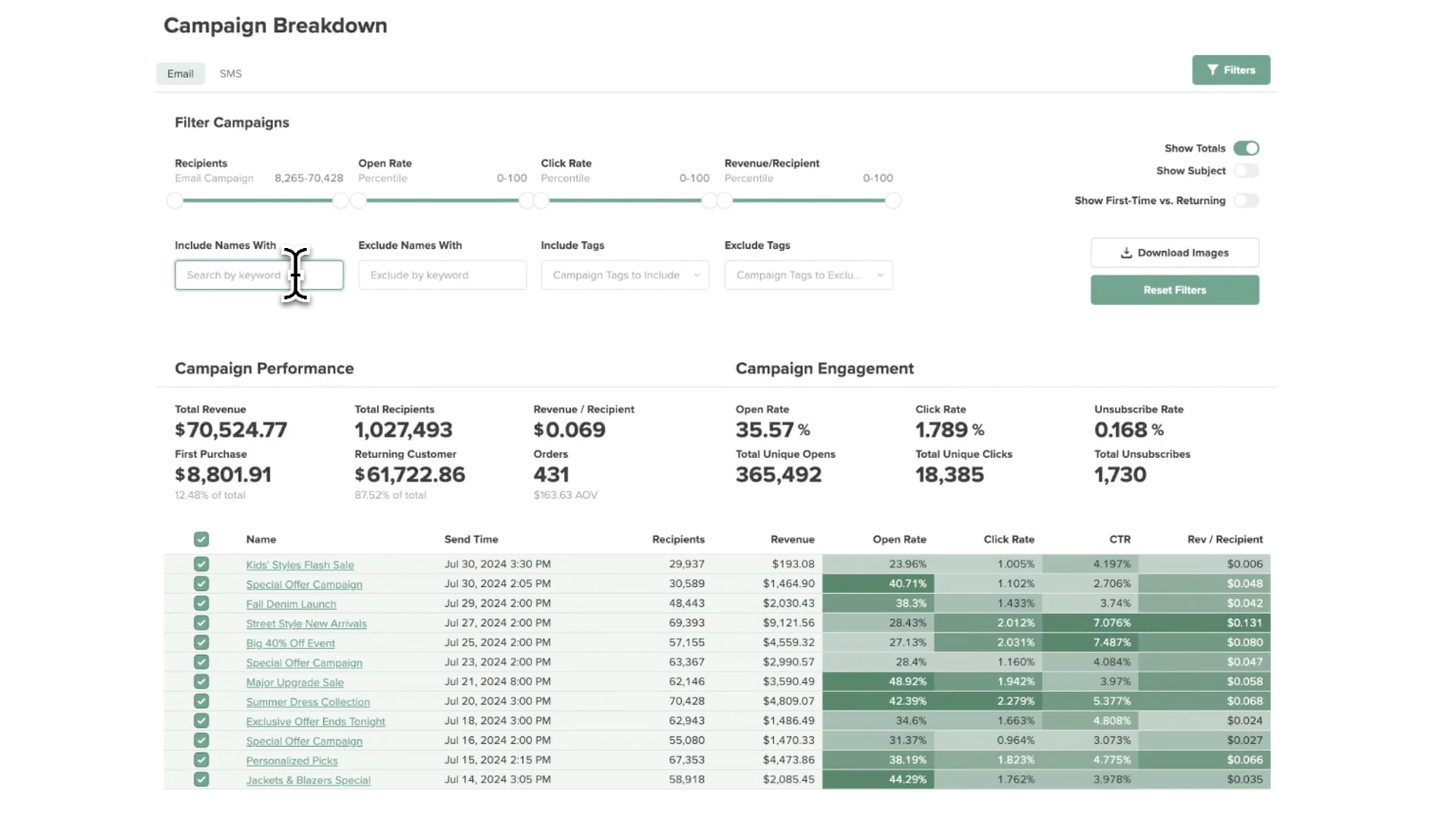Click the Total Unsubscribes value 1,730
This screenshot has width=1456, height=819.
(x=1120, y=475)
